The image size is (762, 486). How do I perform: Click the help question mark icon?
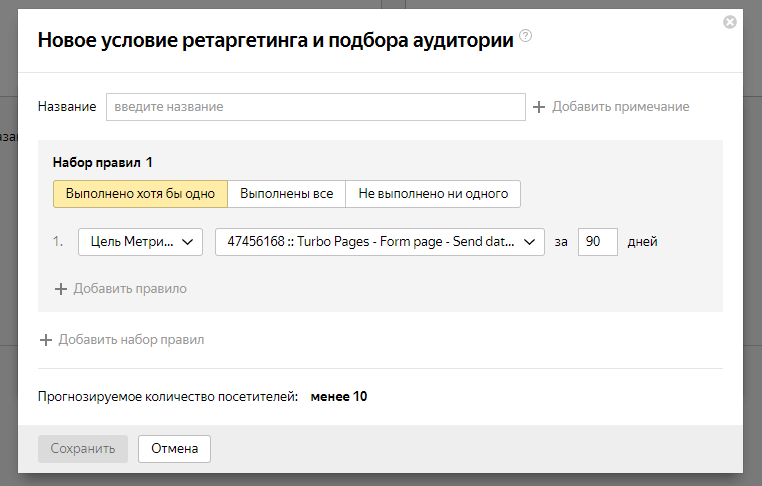[x=526, y=37]
